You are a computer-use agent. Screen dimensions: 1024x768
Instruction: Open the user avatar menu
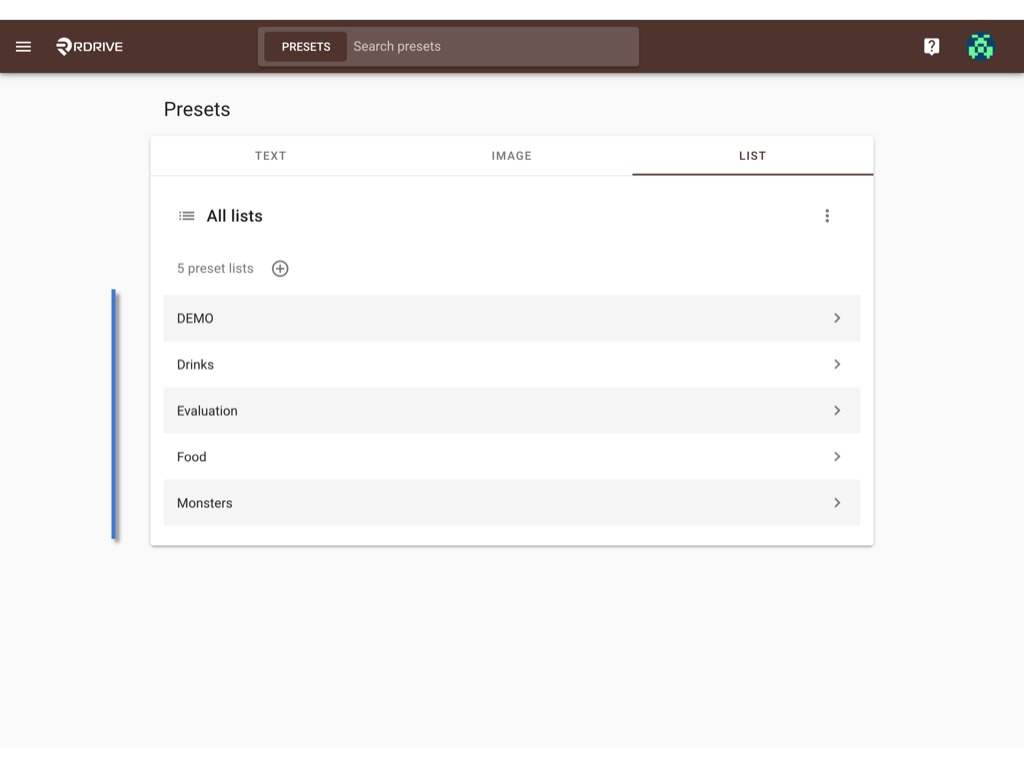(x=980, y=46)
